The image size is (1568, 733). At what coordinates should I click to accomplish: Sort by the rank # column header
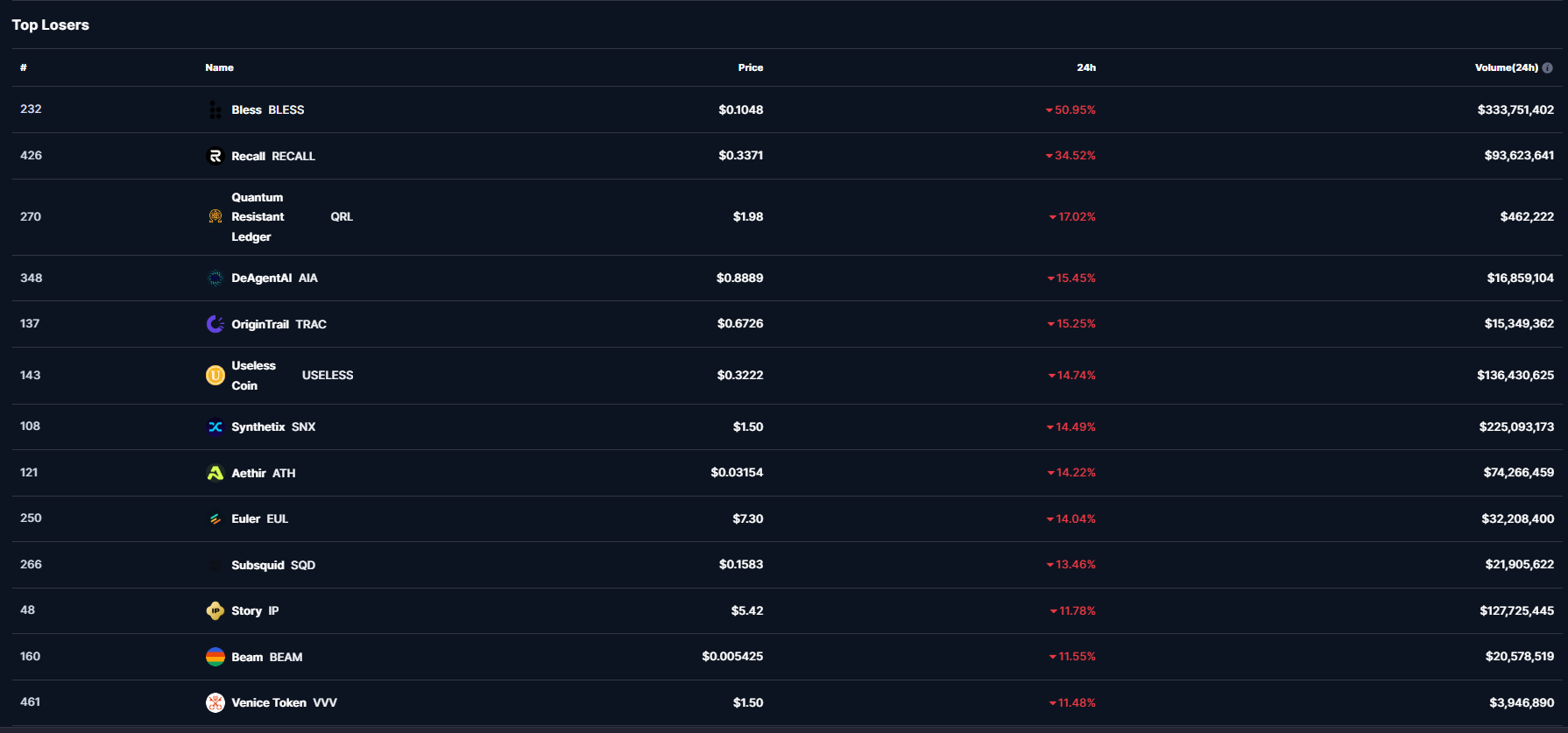[x=24, y=67]
